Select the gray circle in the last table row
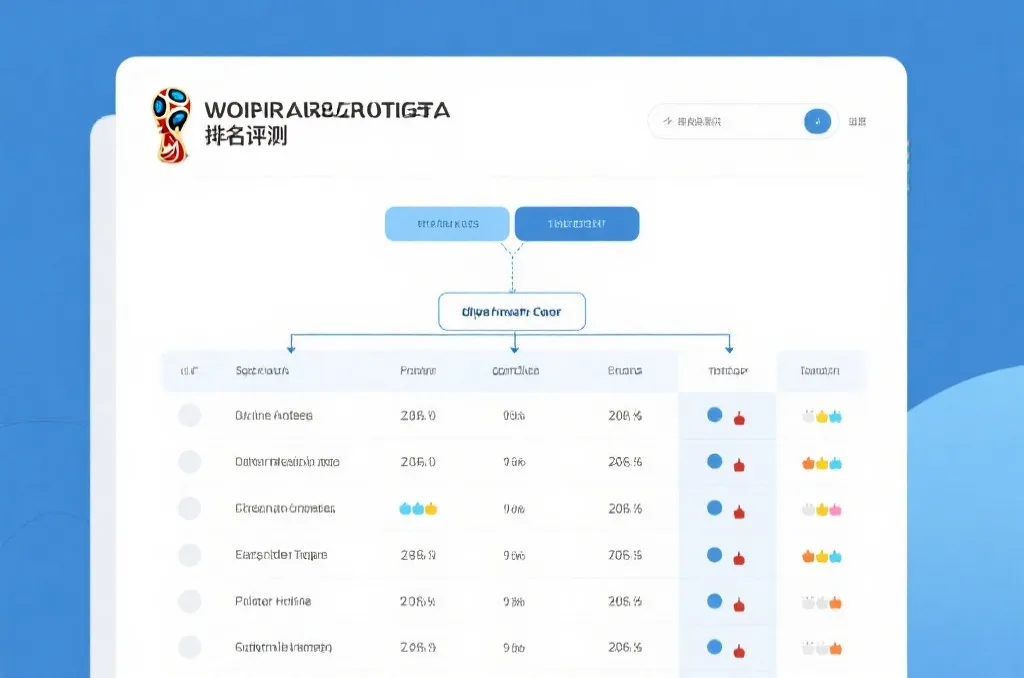Image resolution: width=1024 pixels, height=678 pixels. coord(189,647)
